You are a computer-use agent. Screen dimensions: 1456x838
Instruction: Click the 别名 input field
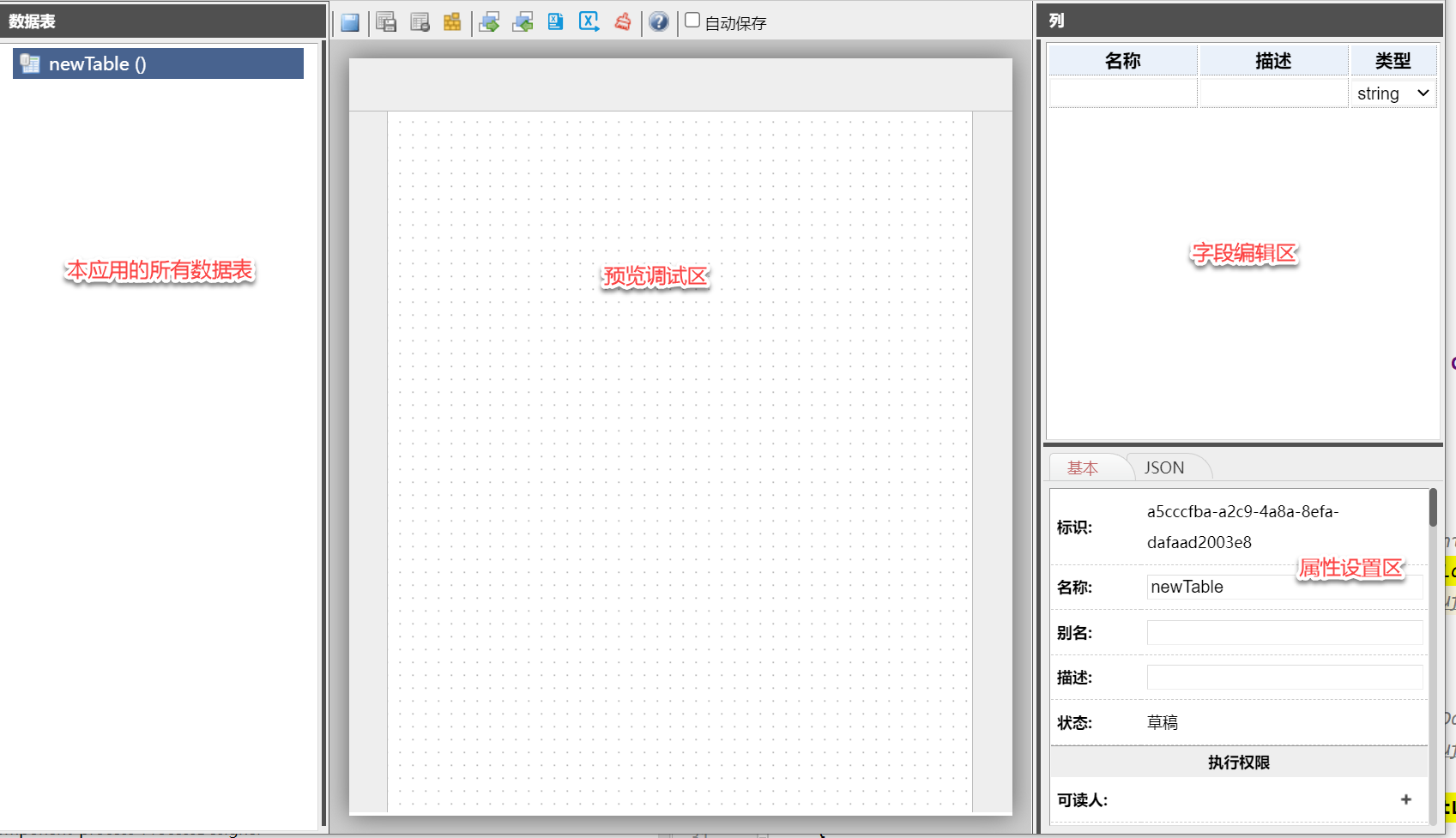coord(1284,633)
